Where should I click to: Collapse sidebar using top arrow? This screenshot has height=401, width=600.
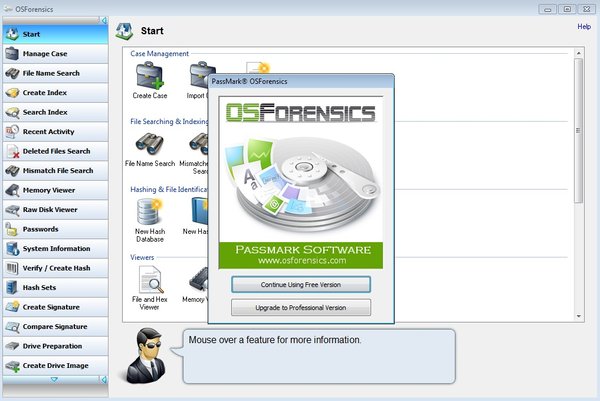(104, 20)
